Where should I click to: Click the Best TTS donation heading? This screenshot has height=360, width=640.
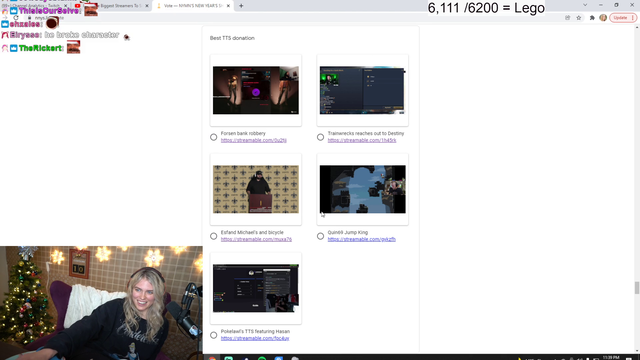(232, 38)
